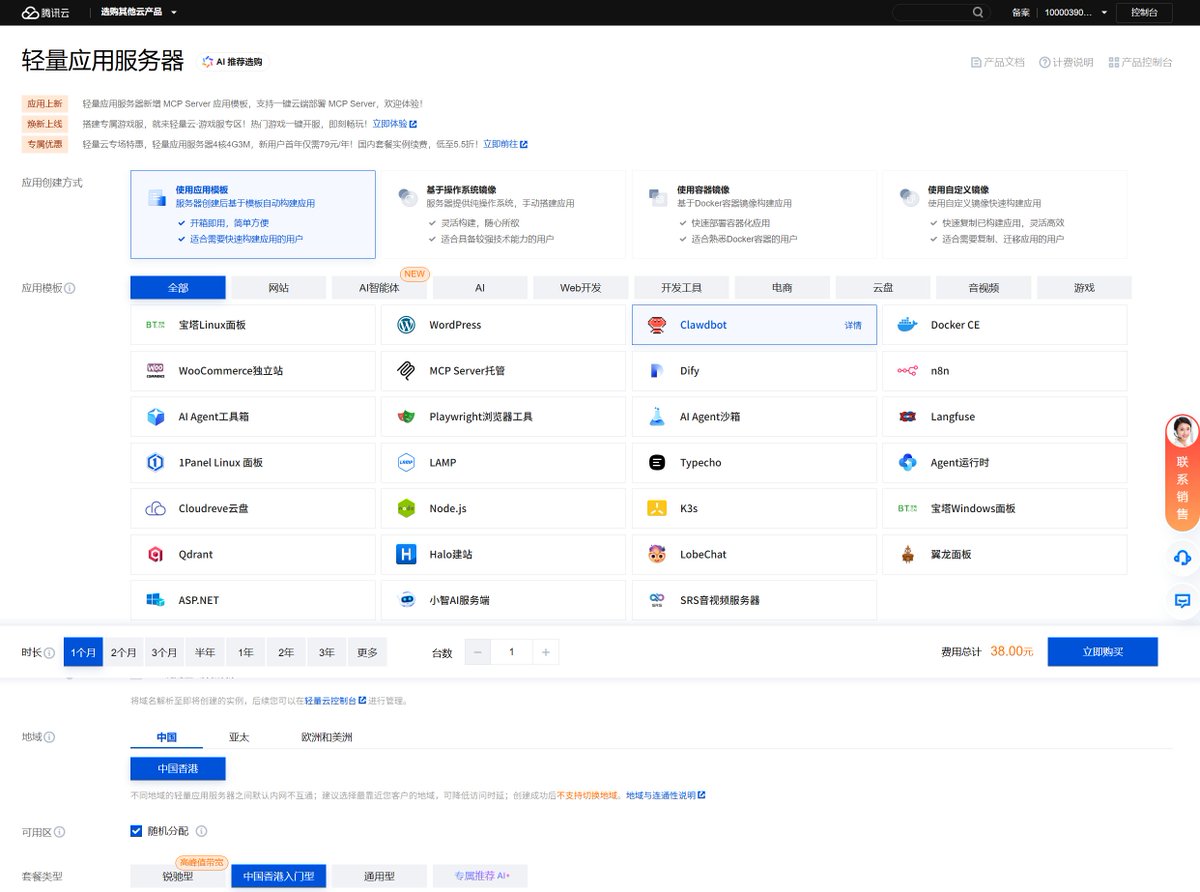Follow the 立即体验 link
This screenshot has height=892, width=1200.
coord(394,124)
